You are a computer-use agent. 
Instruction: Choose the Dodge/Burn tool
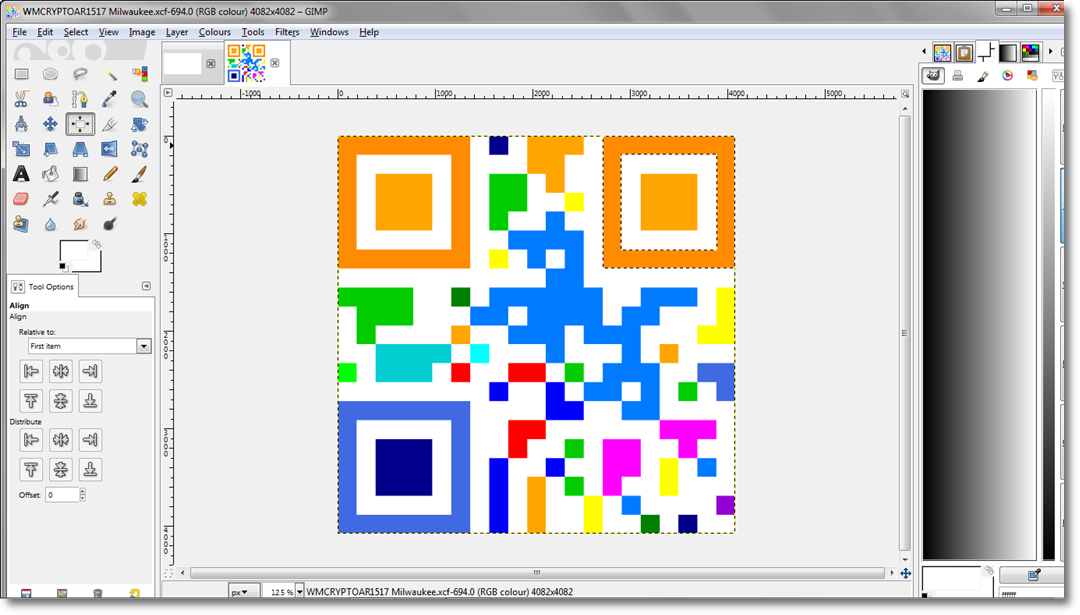pos(110,224)
